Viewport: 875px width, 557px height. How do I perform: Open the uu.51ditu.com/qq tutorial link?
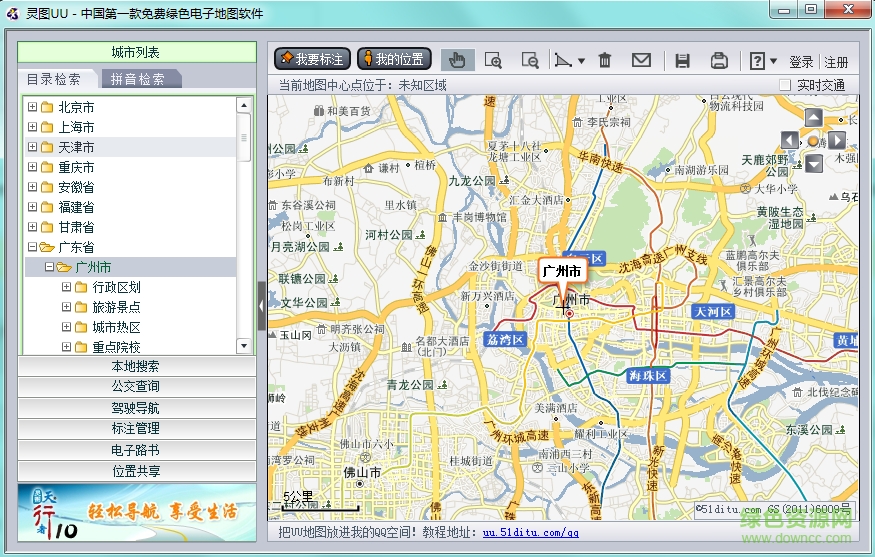point(530,533)
